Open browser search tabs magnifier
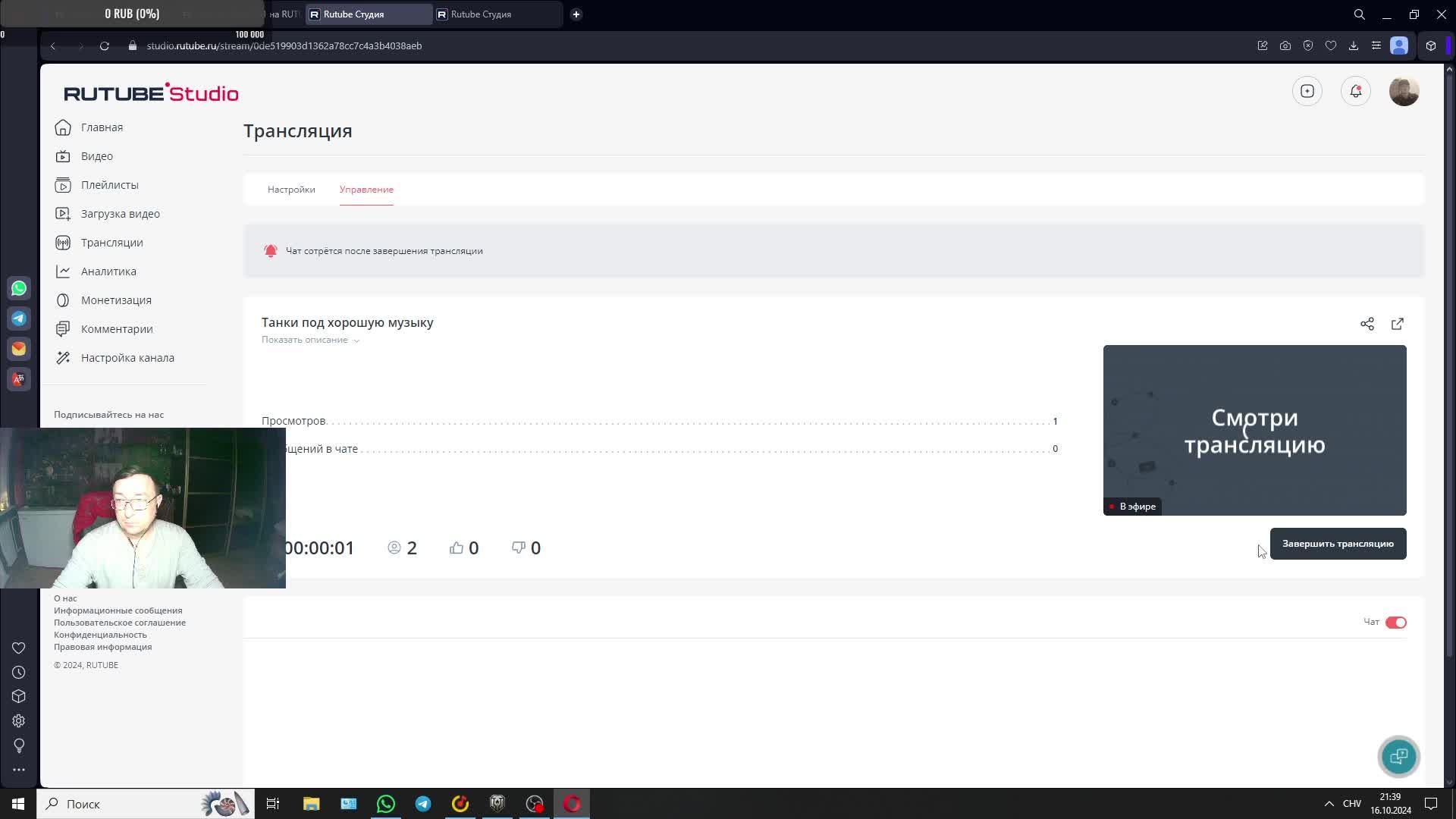 1360,14
